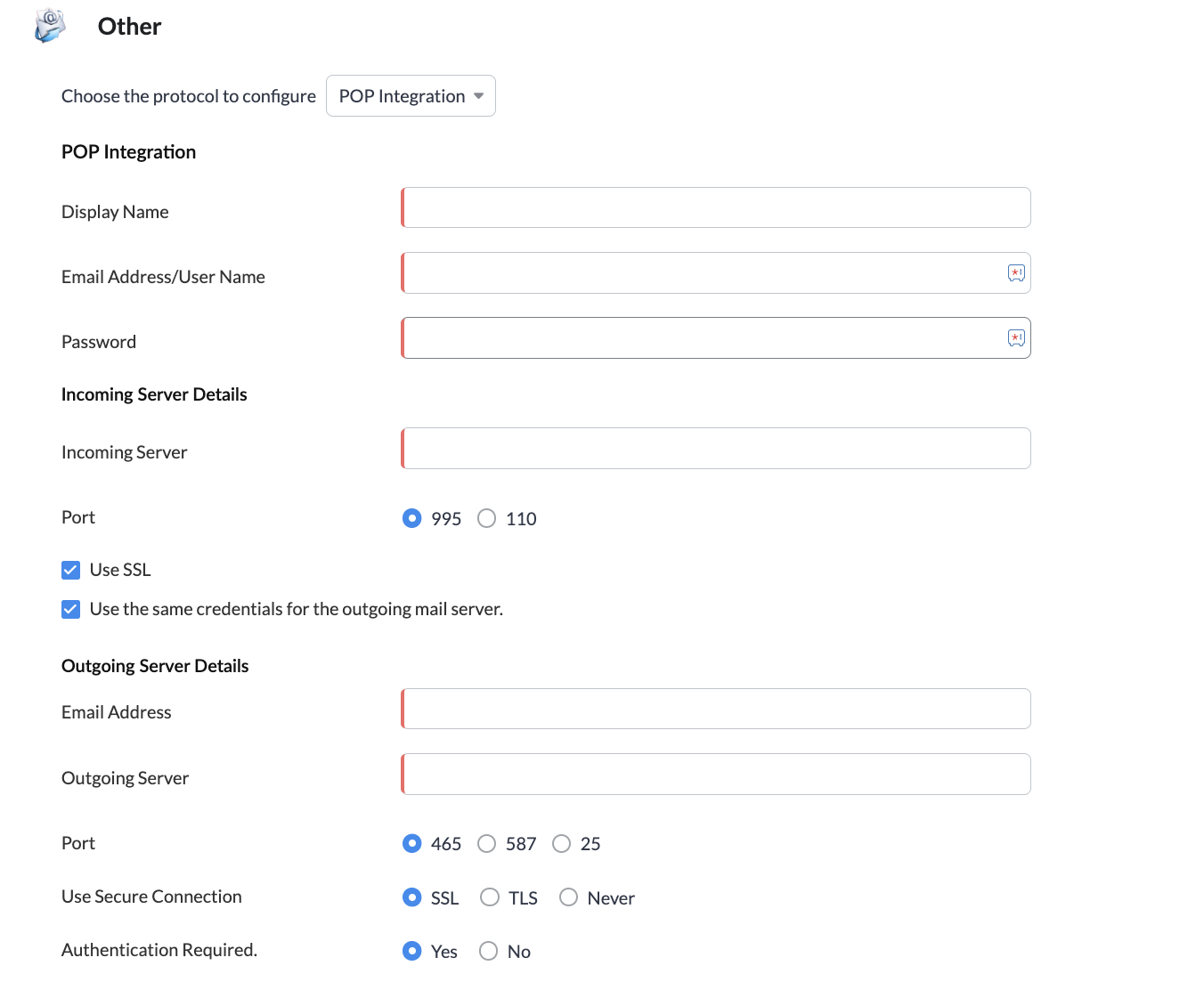Click password manager icon in Password field
This screenshot has width=1204, height=990.
click(1016, 338)
